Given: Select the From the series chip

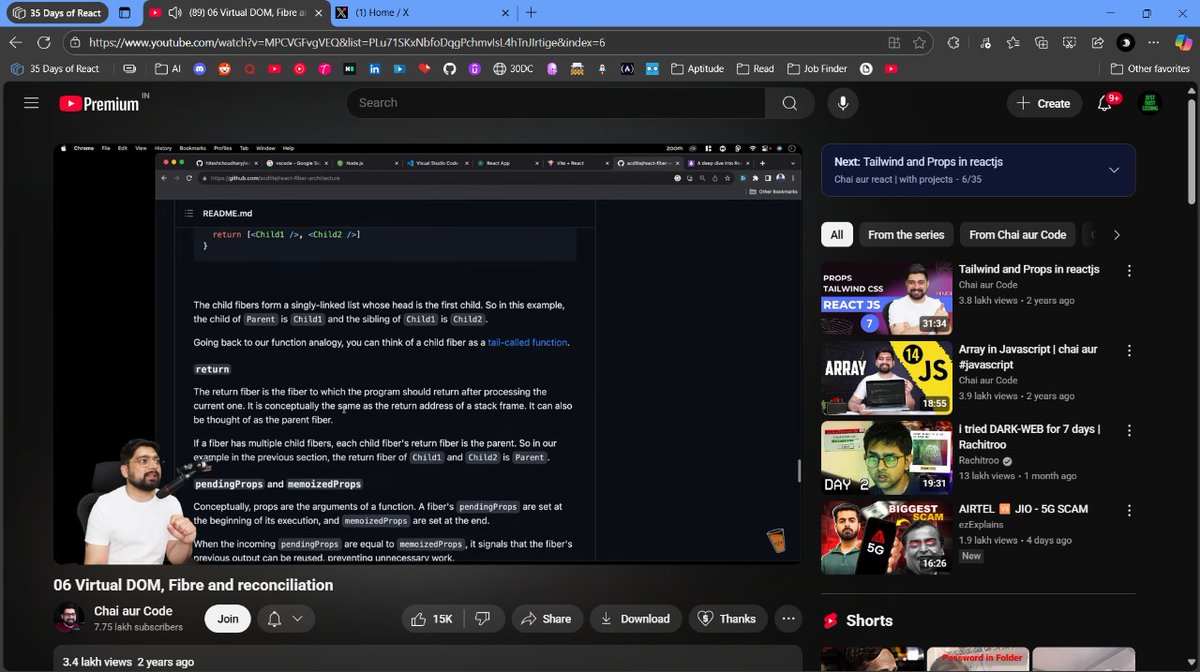Looking at the screenshot, I should point(906,235).
